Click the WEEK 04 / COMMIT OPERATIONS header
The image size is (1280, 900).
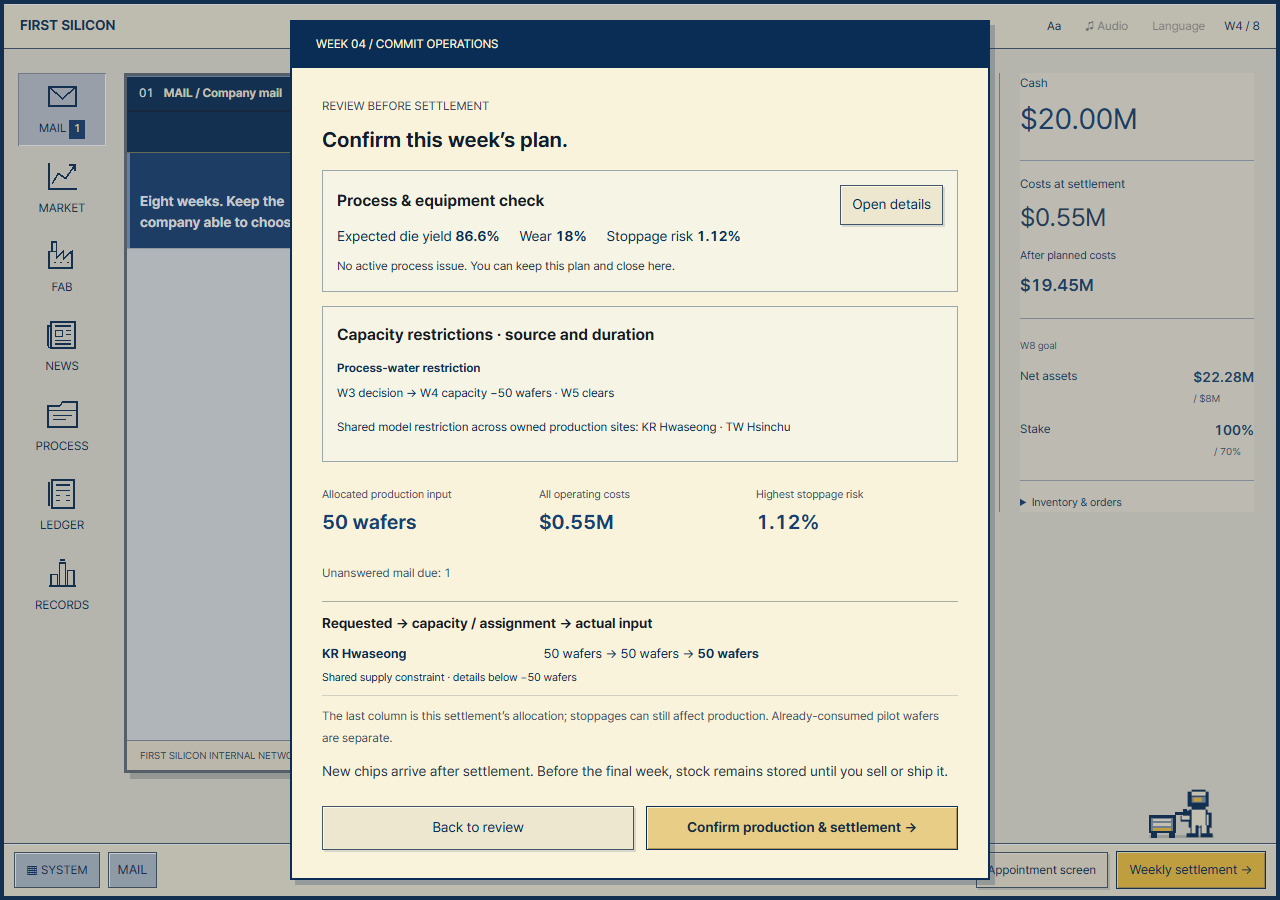(x=407, y=44)
